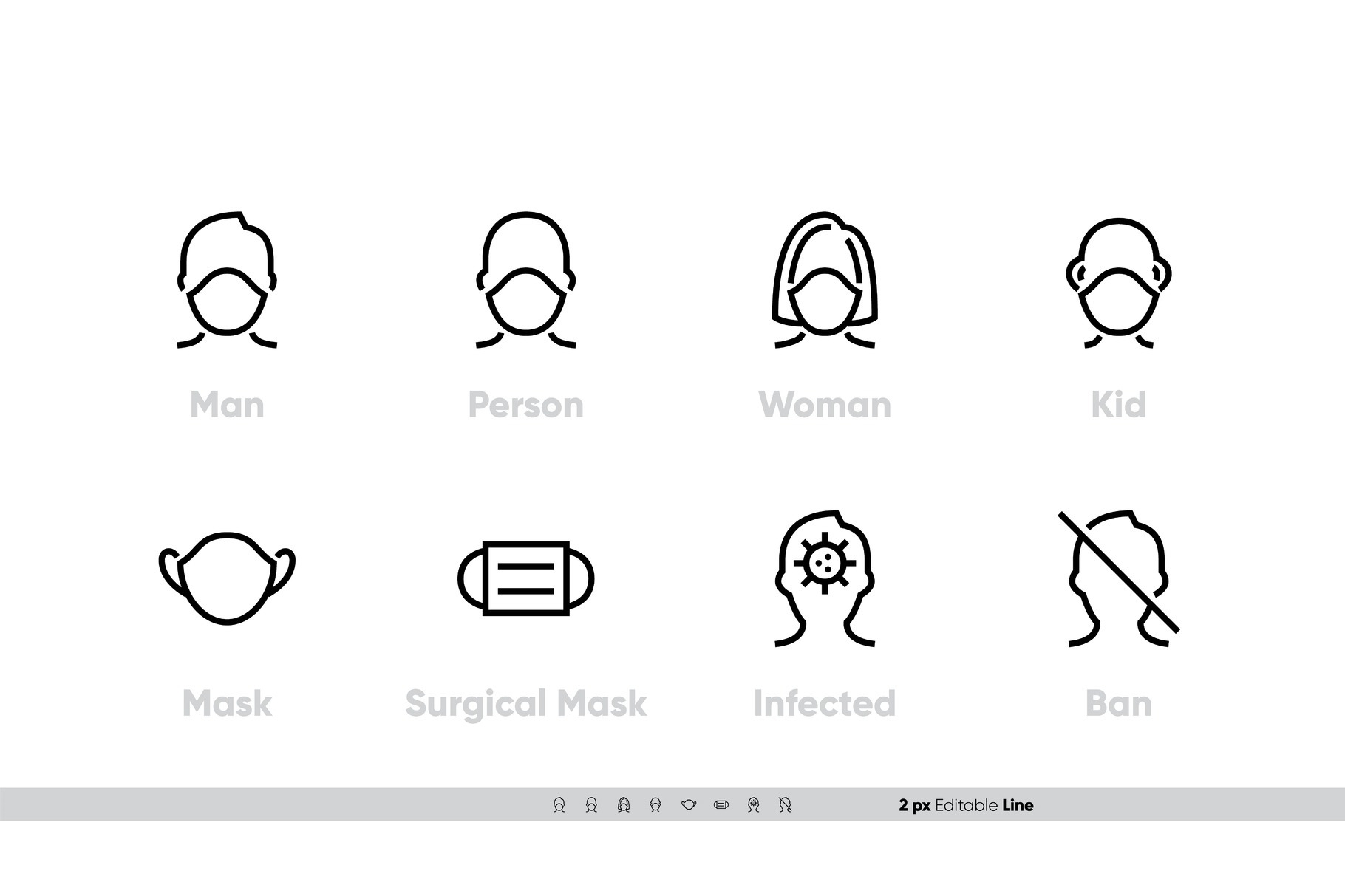
Task: Select the large crossed-out Ban icon
Action: tap(1118, 578)
